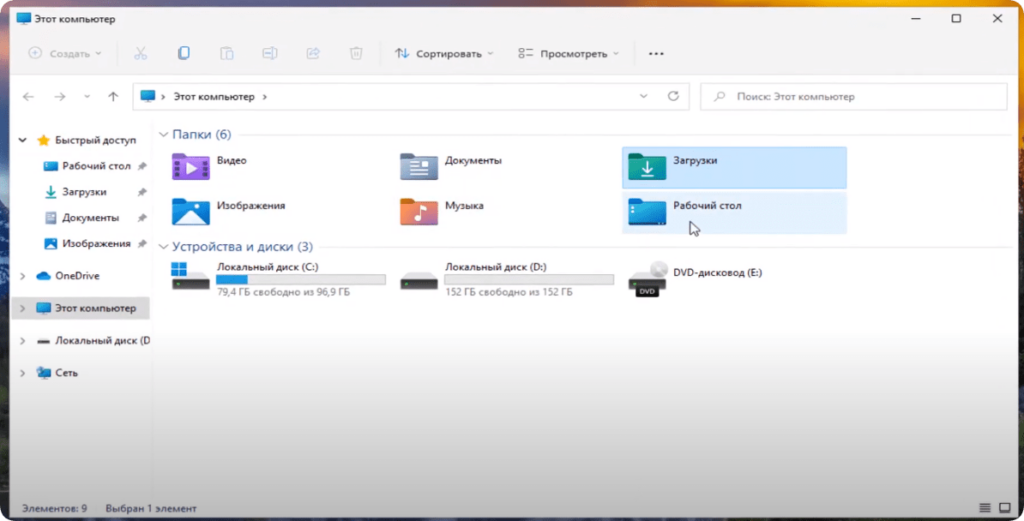
Task: Collapse the Папки (6) group
Action: [163, 134]
